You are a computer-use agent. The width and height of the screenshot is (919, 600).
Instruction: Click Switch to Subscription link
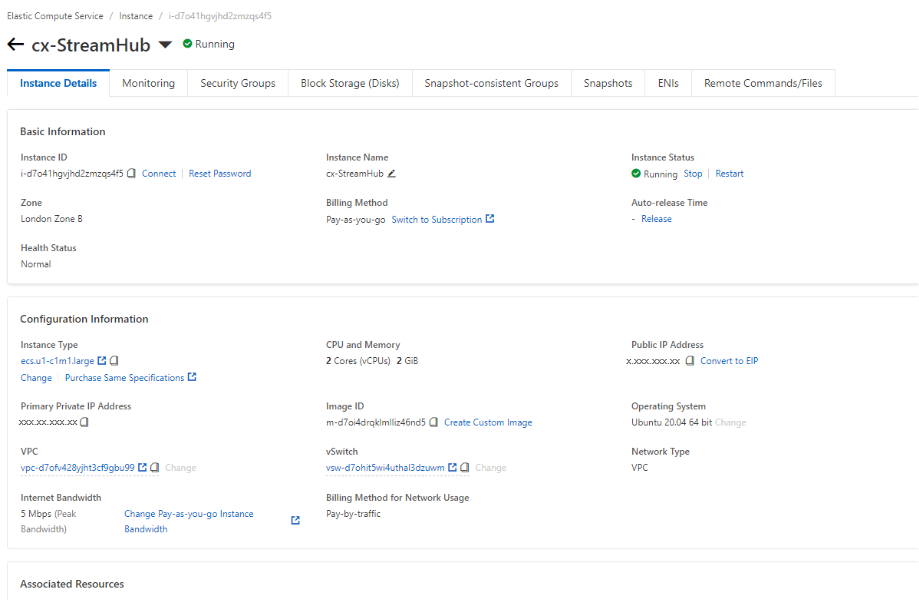pyautogui.click(x=437, y=220)
